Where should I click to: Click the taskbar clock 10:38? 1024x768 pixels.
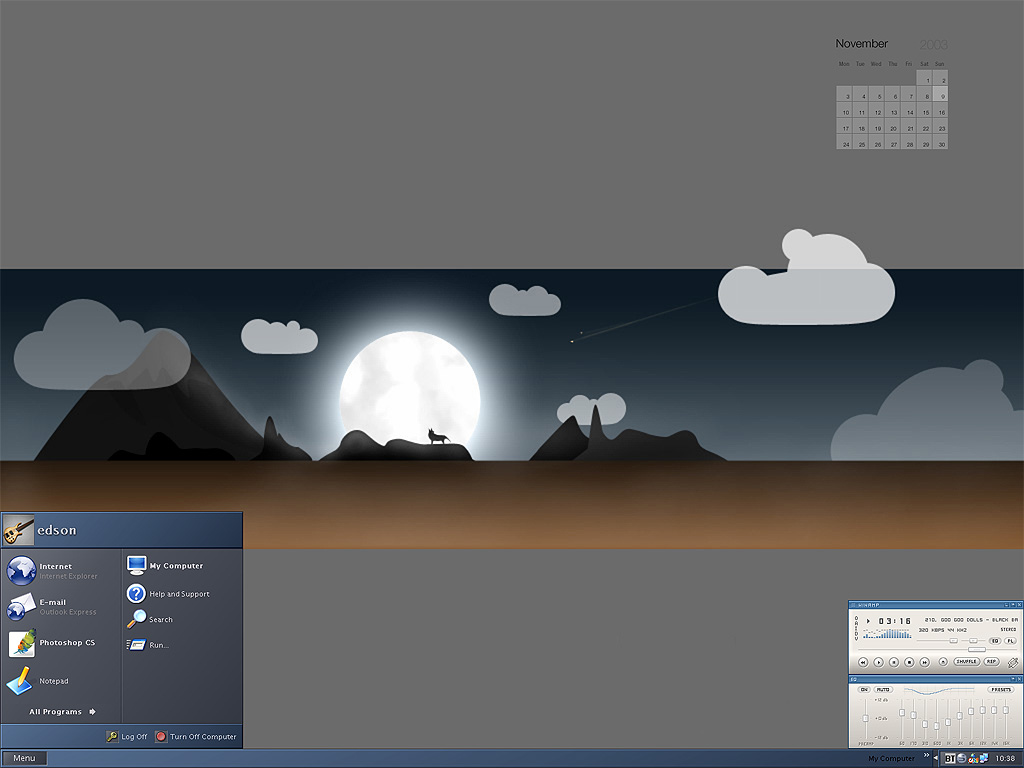click(1006, 758)
